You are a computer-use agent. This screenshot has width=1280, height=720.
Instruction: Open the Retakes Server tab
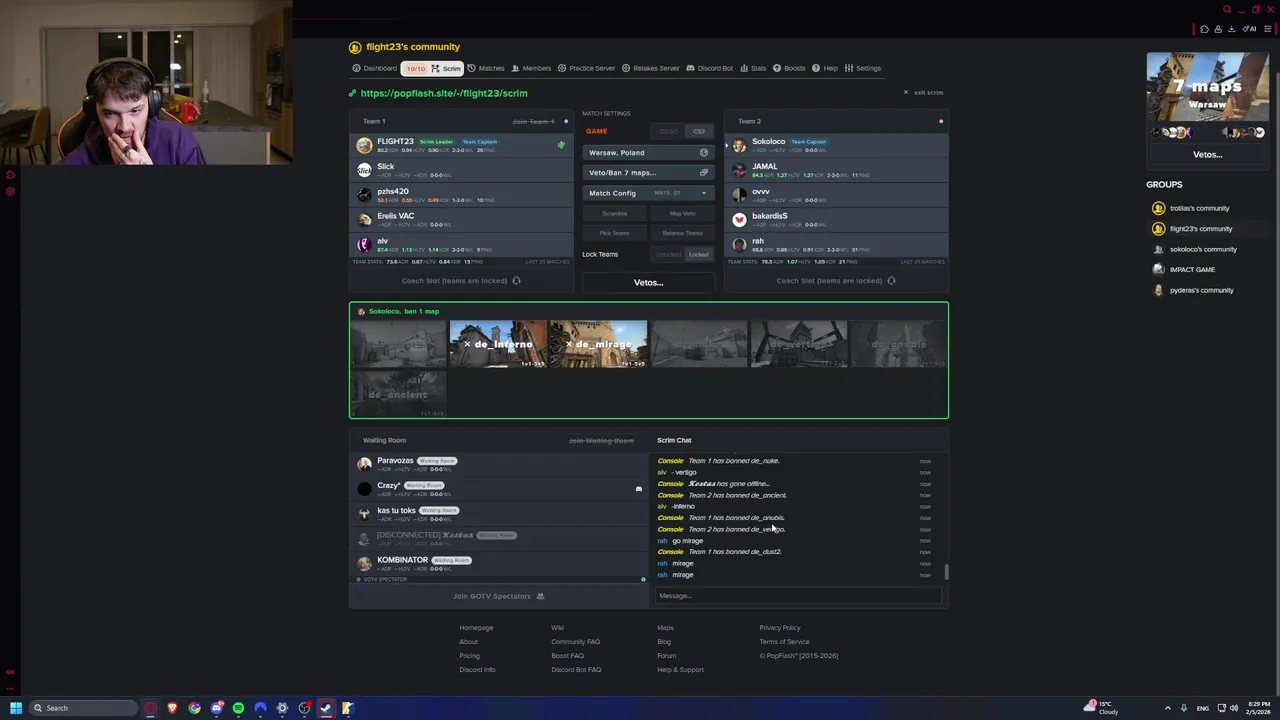(x=651, y=68)
